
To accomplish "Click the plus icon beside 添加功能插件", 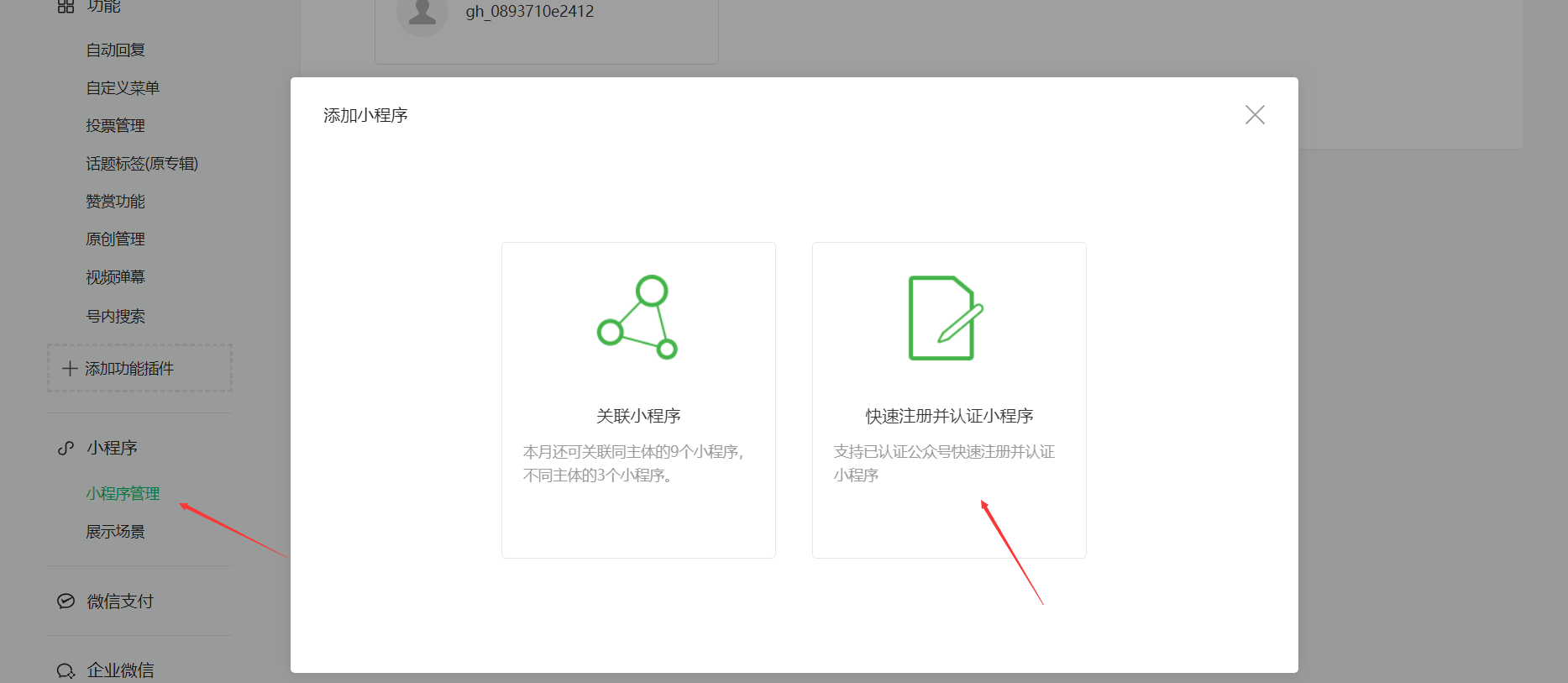I will (70, 369).
